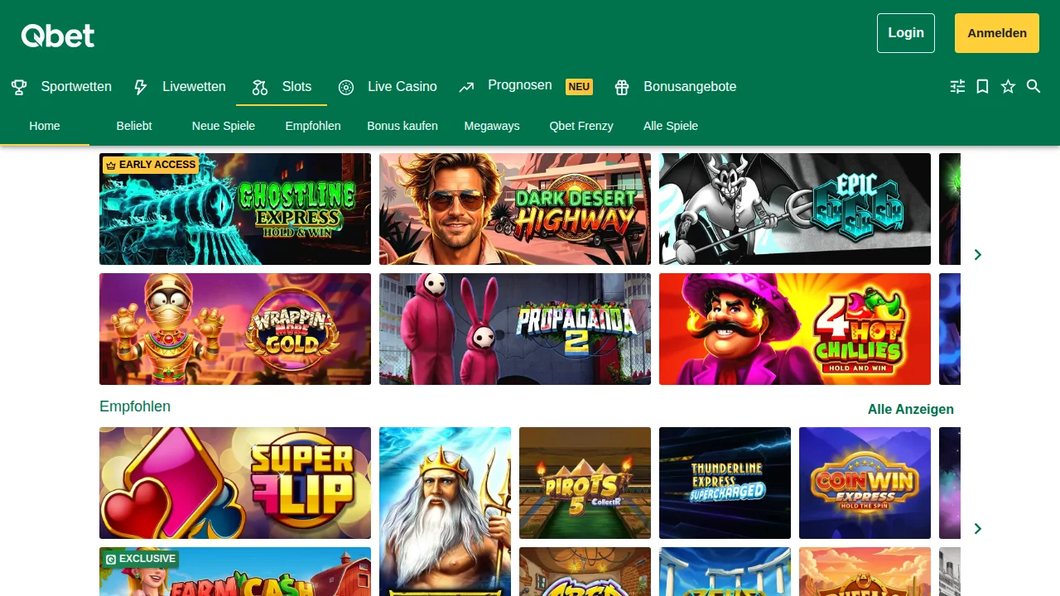Image resolution: width=1060 pixels, height=596 pixels.
Task: Switch to the Bonus kaufen tab
Action: 402,126
